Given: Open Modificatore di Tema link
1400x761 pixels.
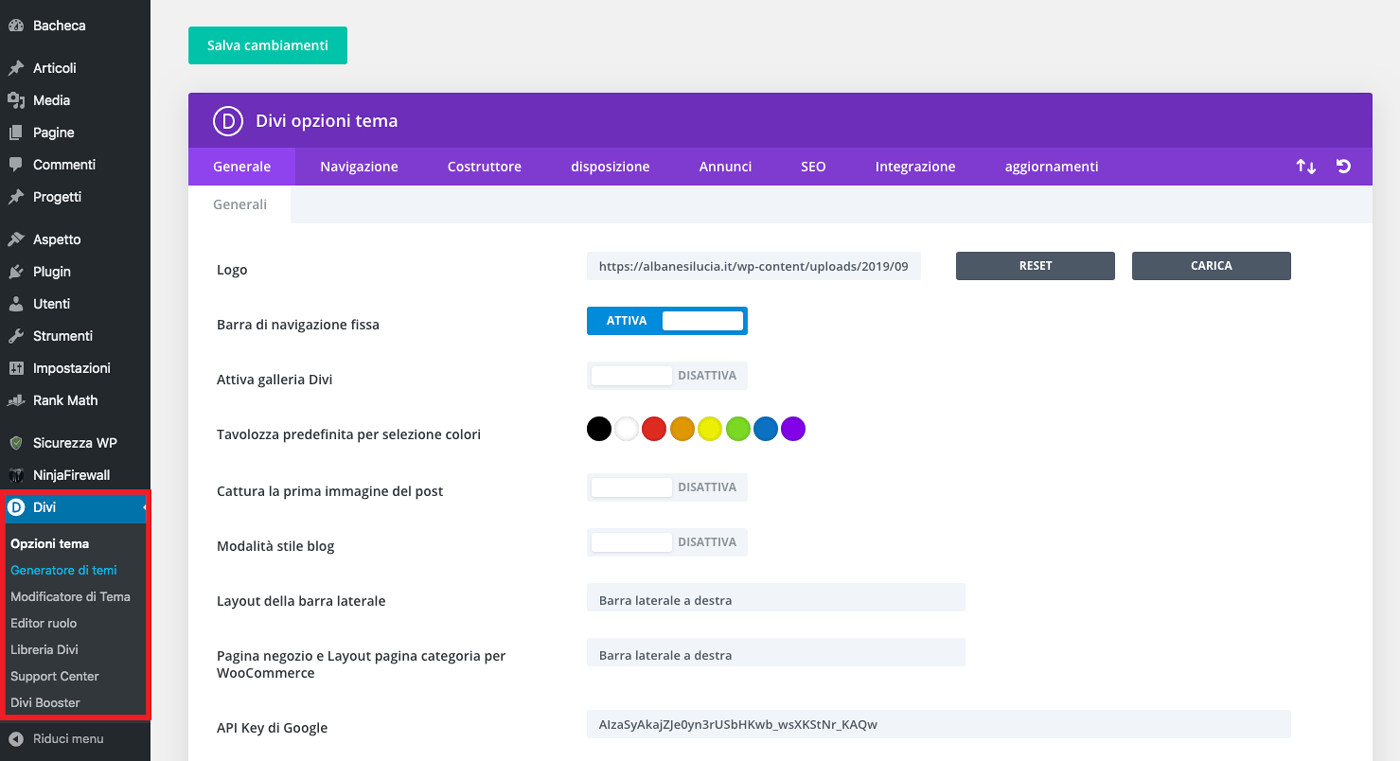Looking at the screenshot, I should [x=71, y=597].
